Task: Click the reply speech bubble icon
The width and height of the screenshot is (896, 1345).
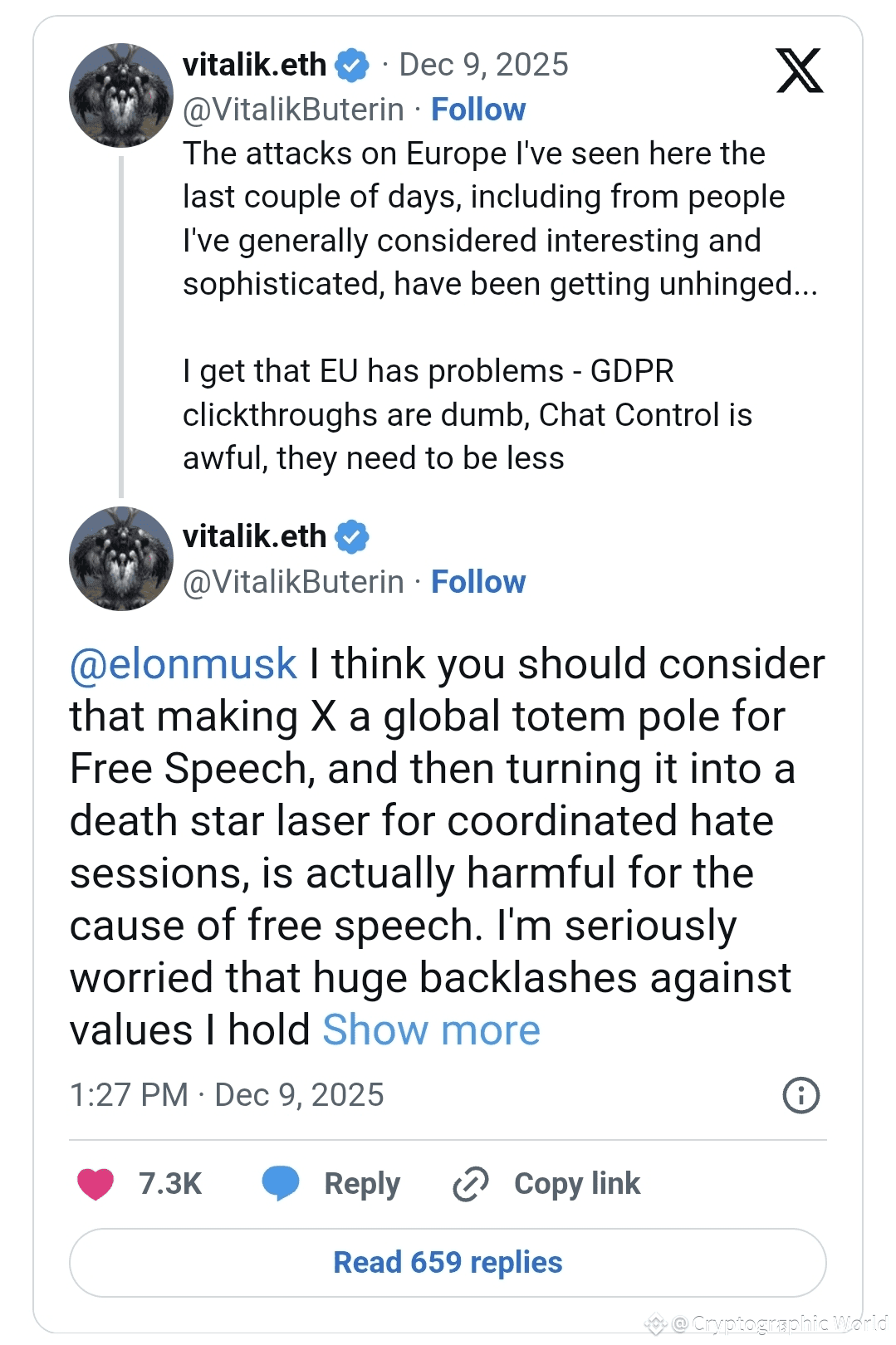Action: 281,1182
